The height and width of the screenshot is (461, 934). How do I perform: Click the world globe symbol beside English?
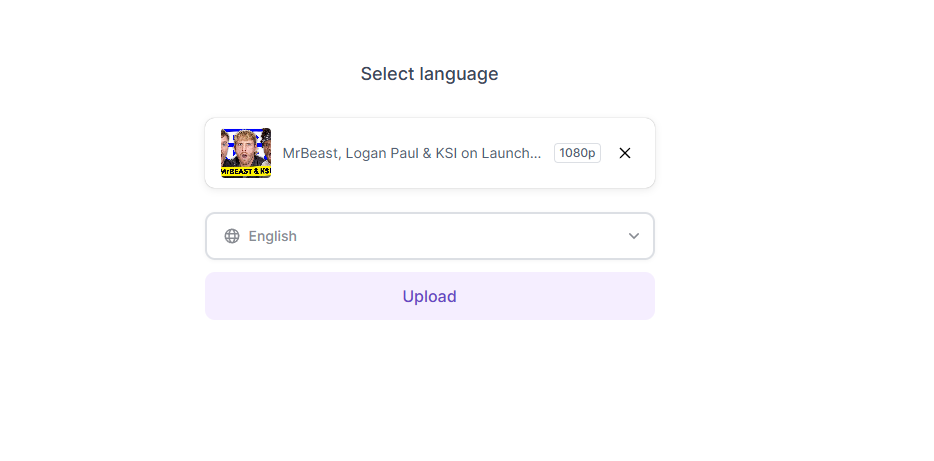[x=232, y=236]
